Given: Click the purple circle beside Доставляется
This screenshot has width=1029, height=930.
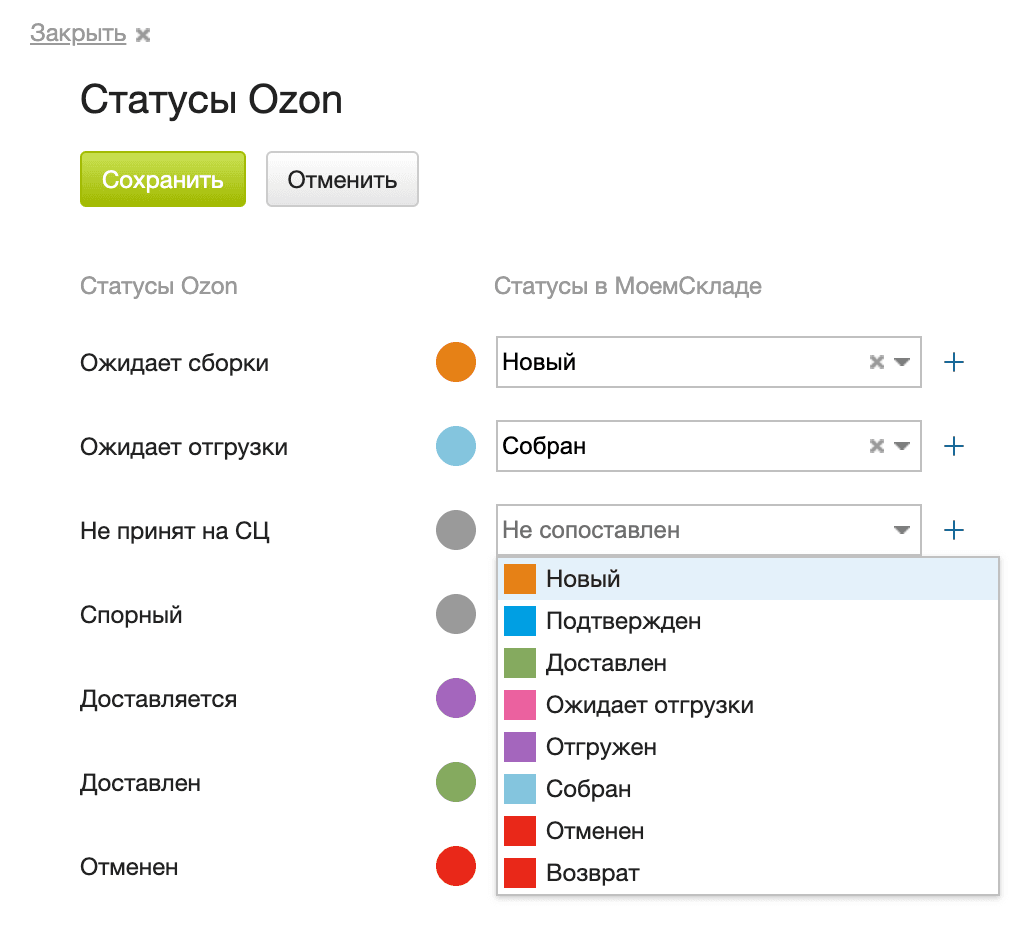Looking at the screenshot, I should pos(456,698).
